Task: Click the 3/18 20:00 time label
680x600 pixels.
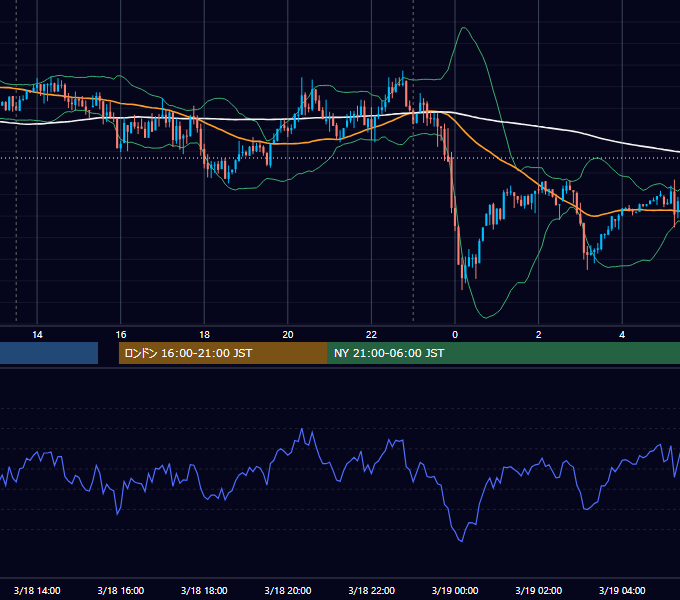Action: click(288, 590)
